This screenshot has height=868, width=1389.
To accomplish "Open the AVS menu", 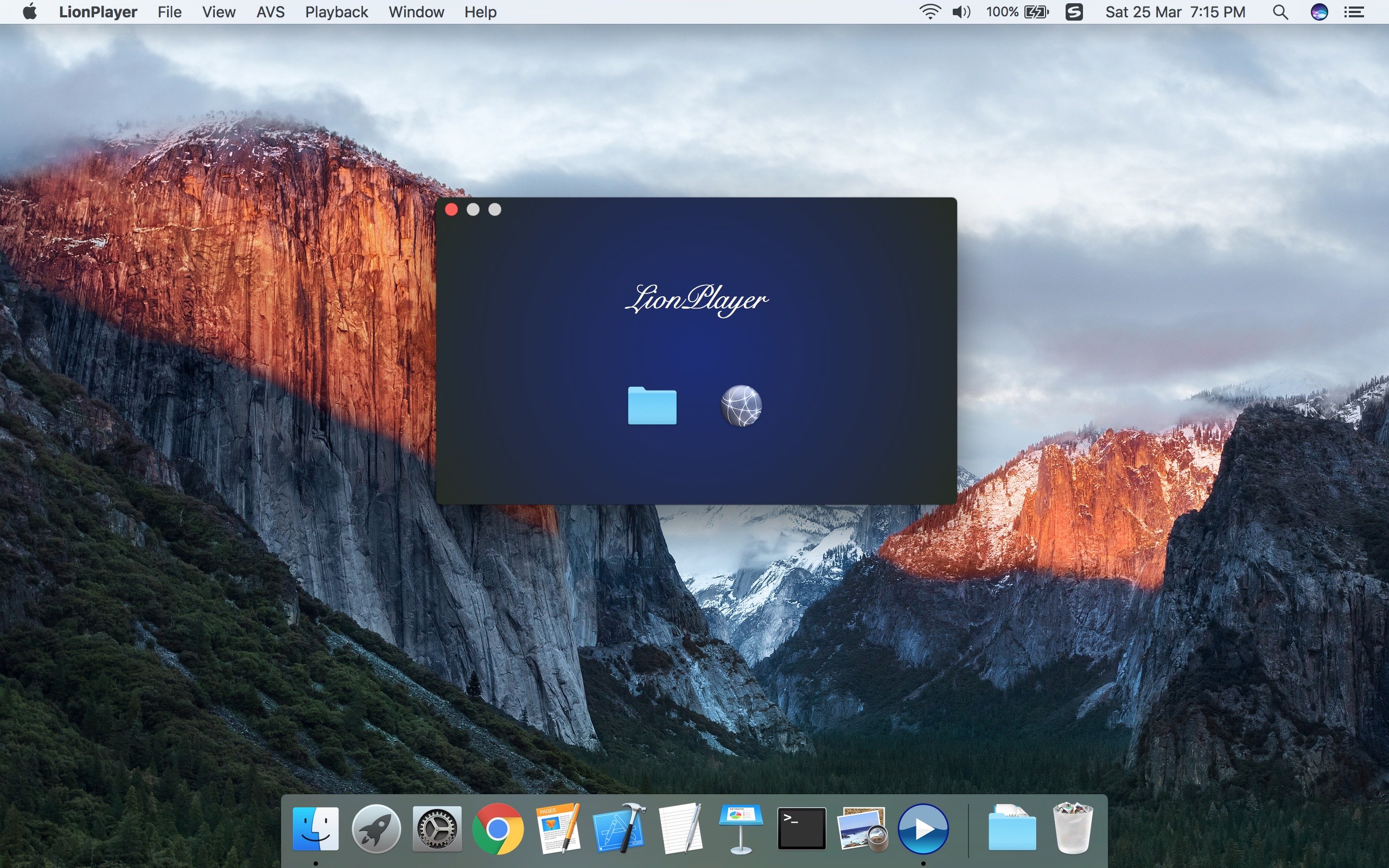I will pos(270,11).
